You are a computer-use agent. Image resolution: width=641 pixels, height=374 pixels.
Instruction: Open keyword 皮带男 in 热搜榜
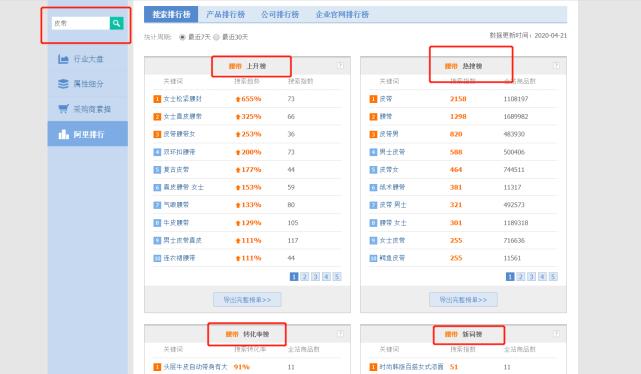[389, 134]
